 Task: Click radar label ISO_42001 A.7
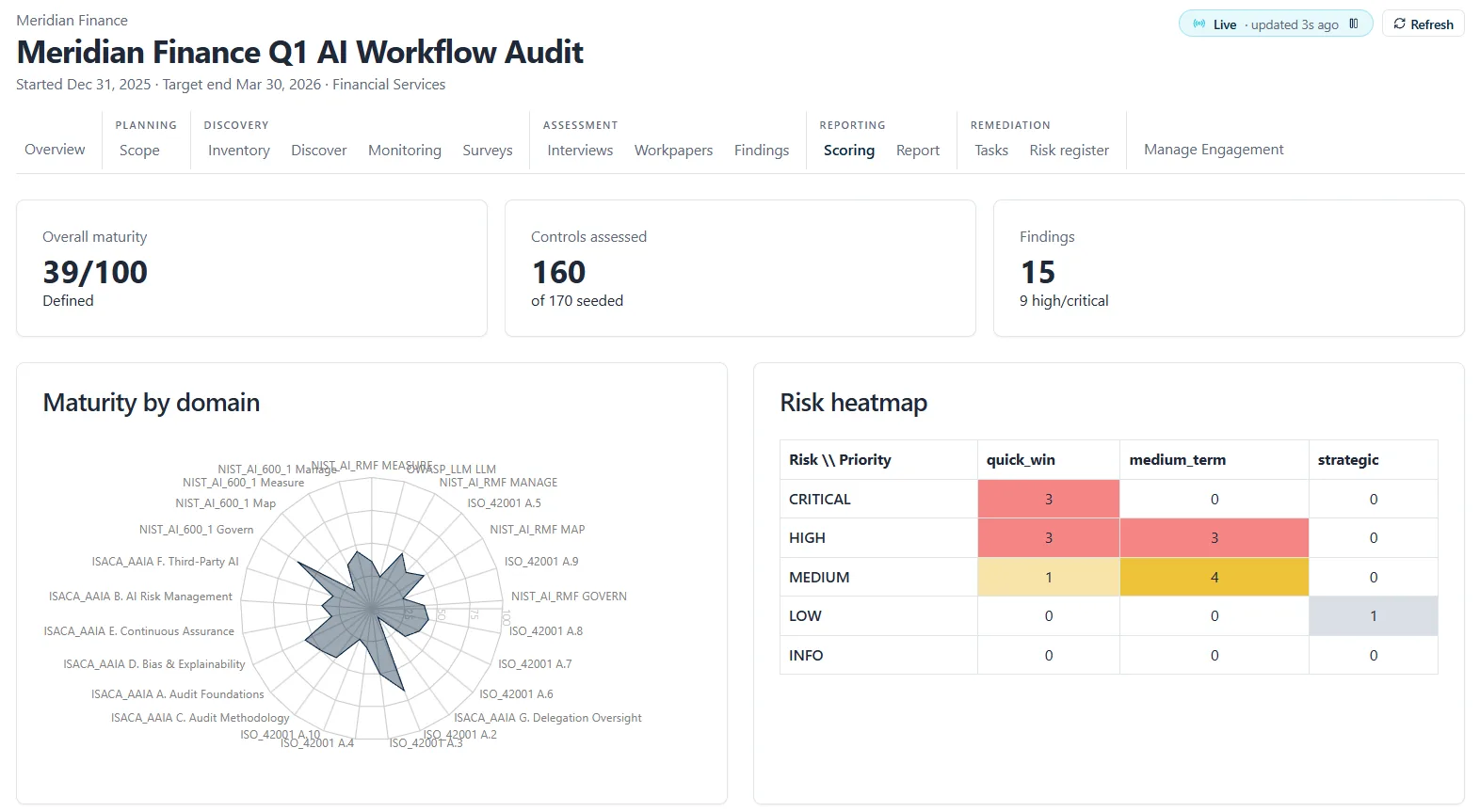535,664
